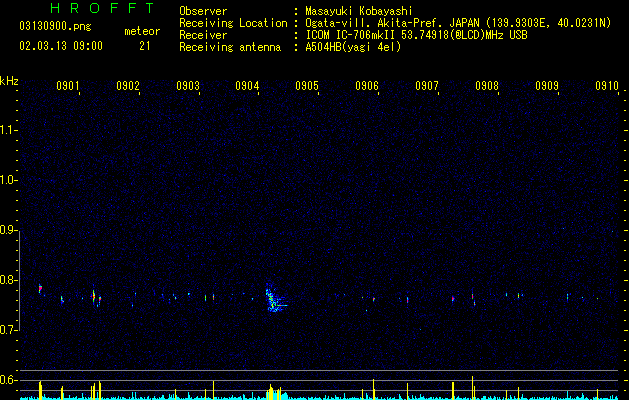Click the red echo before 0901
The width and height of the screenshot is (629, 400).
pyautogui.click(x=40, y=288)
